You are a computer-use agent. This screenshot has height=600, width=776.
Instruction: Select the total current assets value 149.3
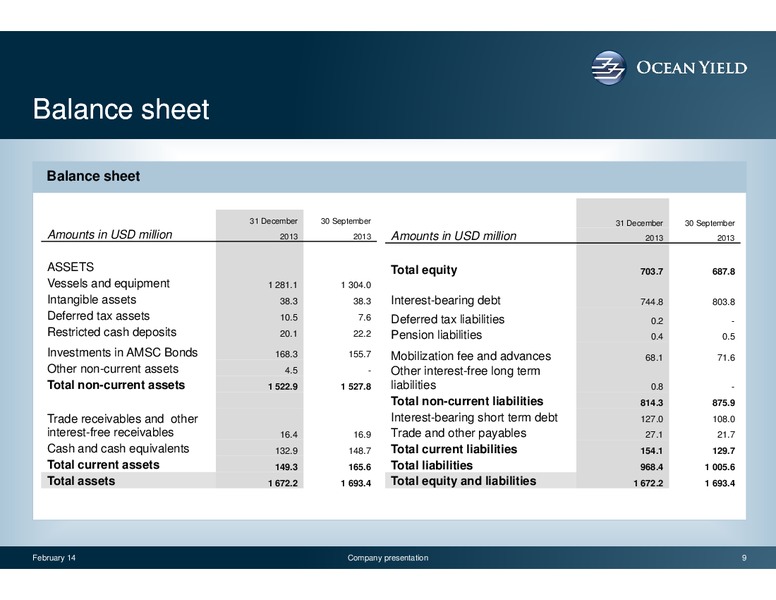point(286,467)
